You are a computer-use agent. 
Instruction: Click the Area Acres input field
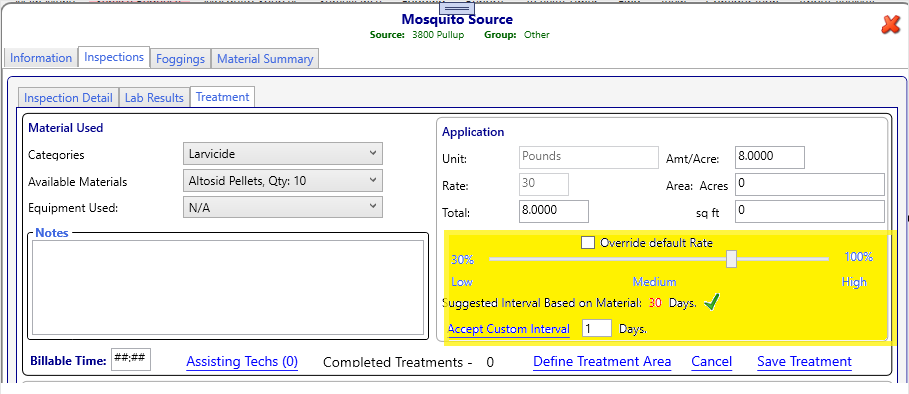point(810,185)
